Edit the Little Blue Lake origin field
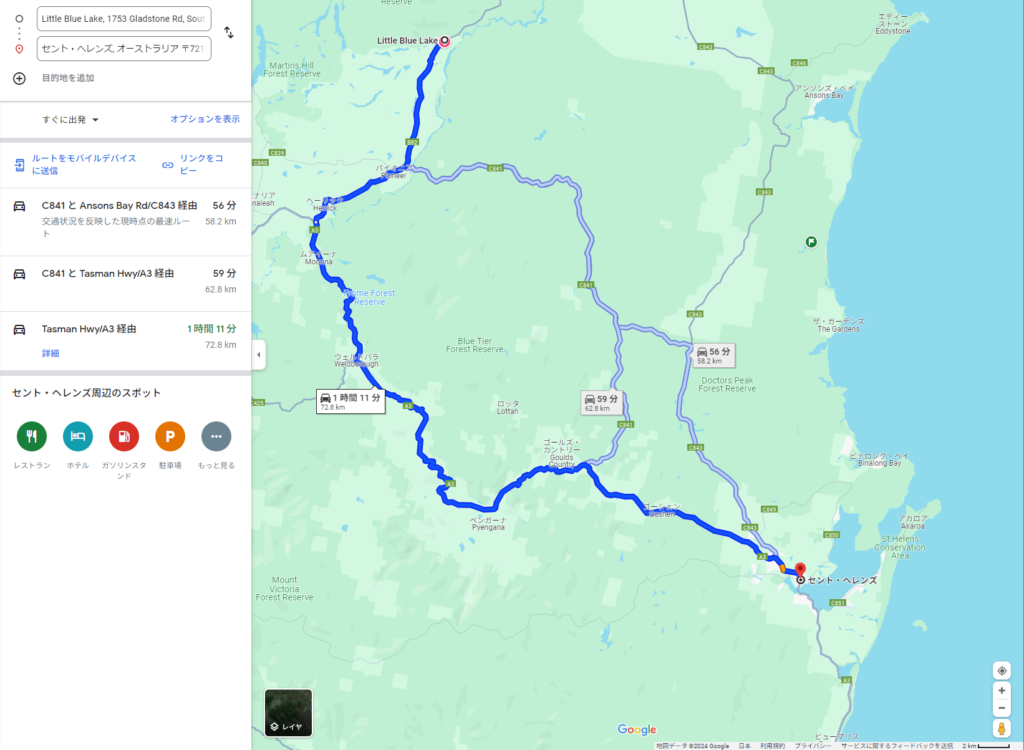 pyautogui.click(x=124, y=19)
